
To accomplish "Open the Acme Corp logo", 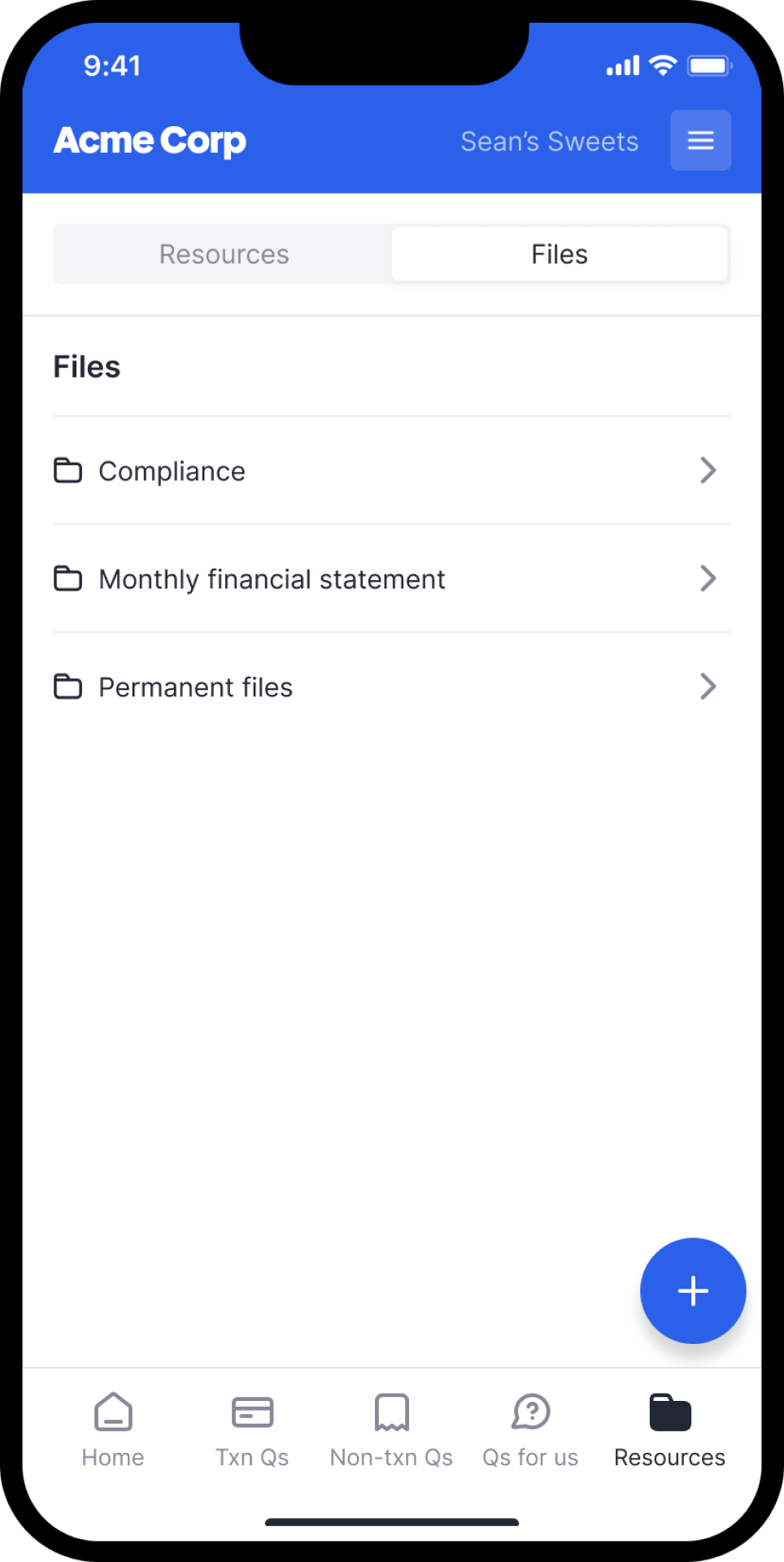I will (x=149, y=140).
